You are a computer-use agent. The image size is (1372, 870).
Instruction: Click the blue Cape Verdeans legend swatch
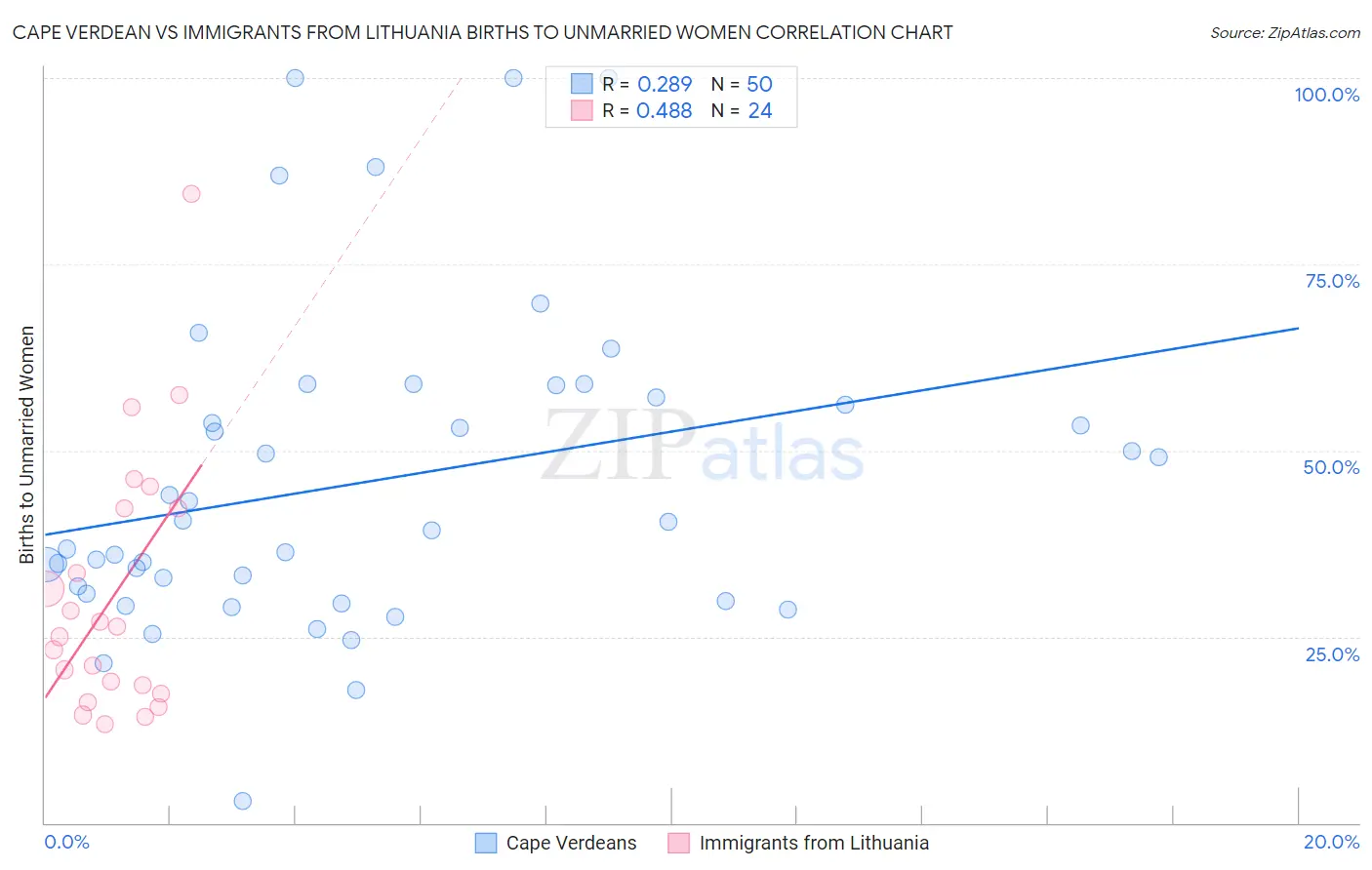(486, 844)
